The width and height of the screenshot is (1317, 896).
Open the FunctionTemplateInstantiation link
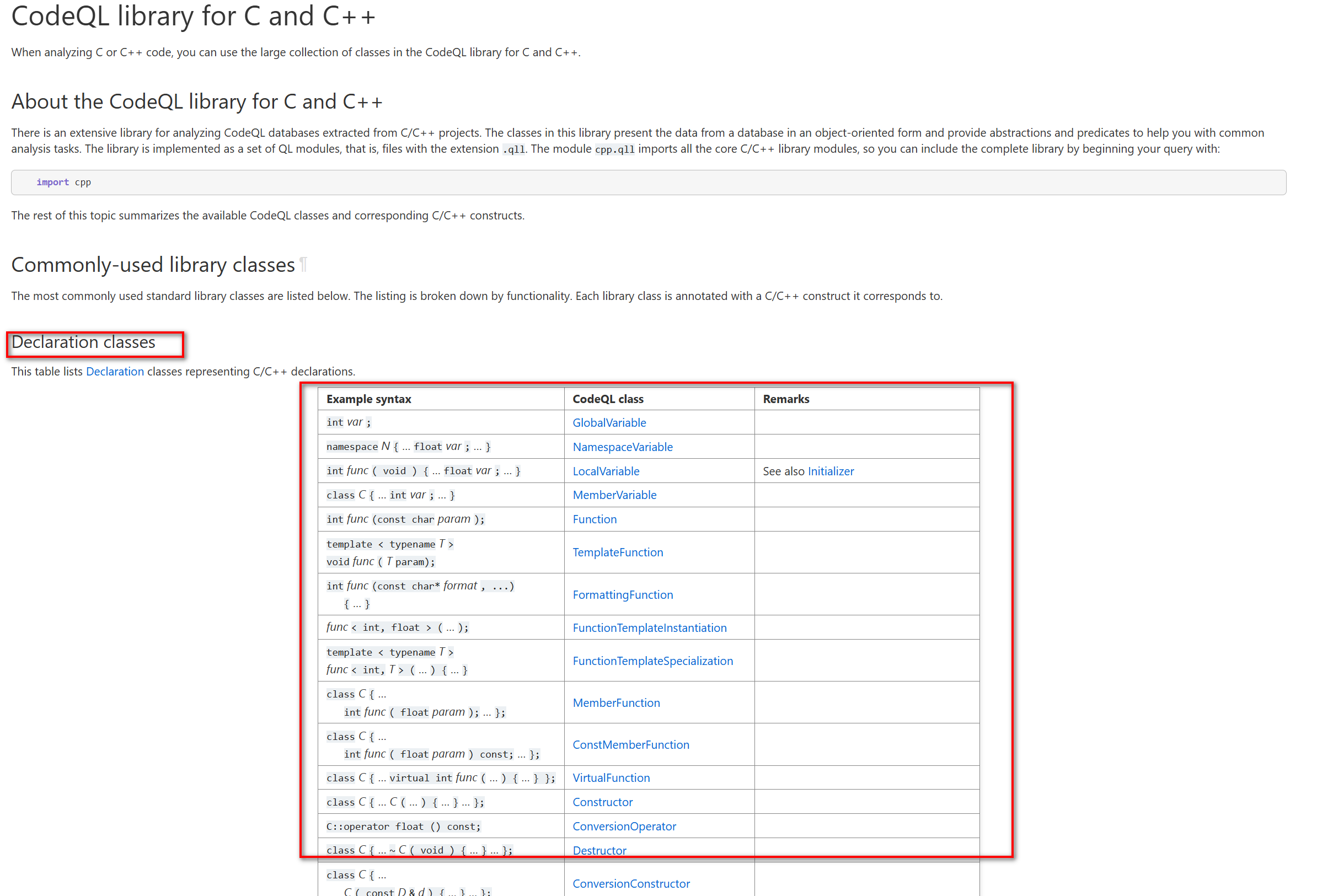tap(650, 627)
